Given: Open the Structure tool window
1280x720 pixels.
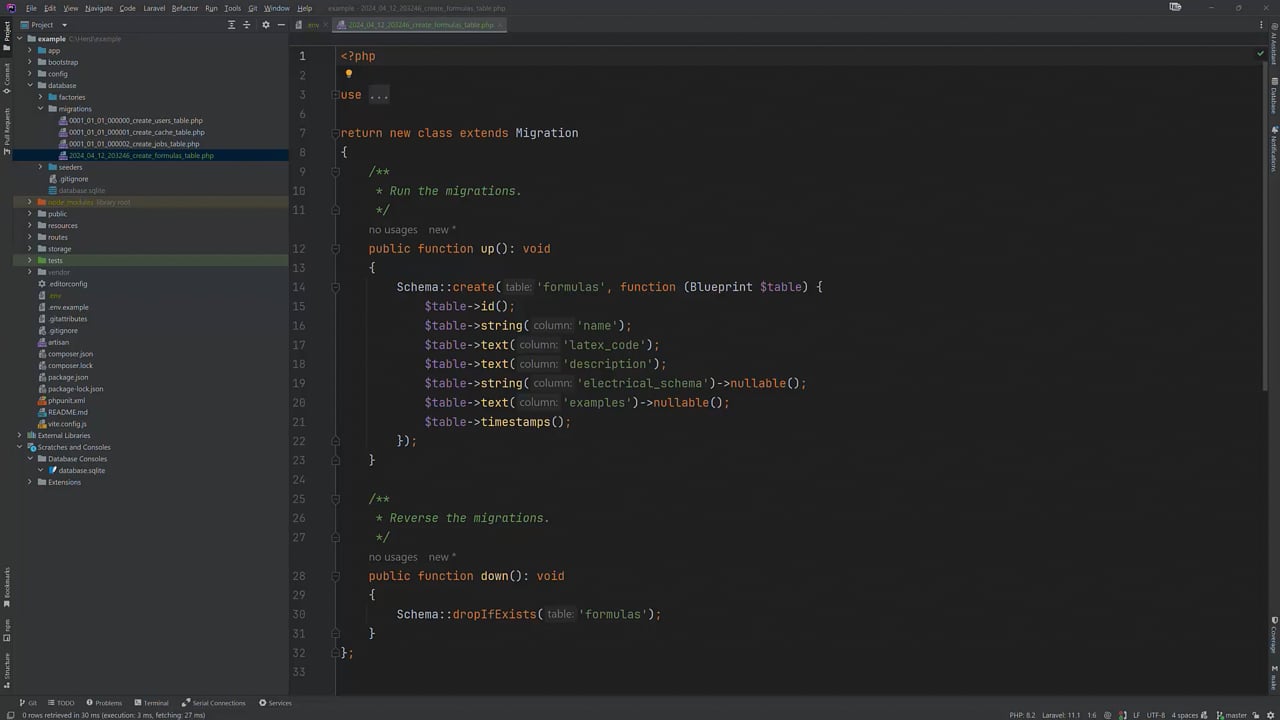Looking at the screenshot, I should [6, 669].
